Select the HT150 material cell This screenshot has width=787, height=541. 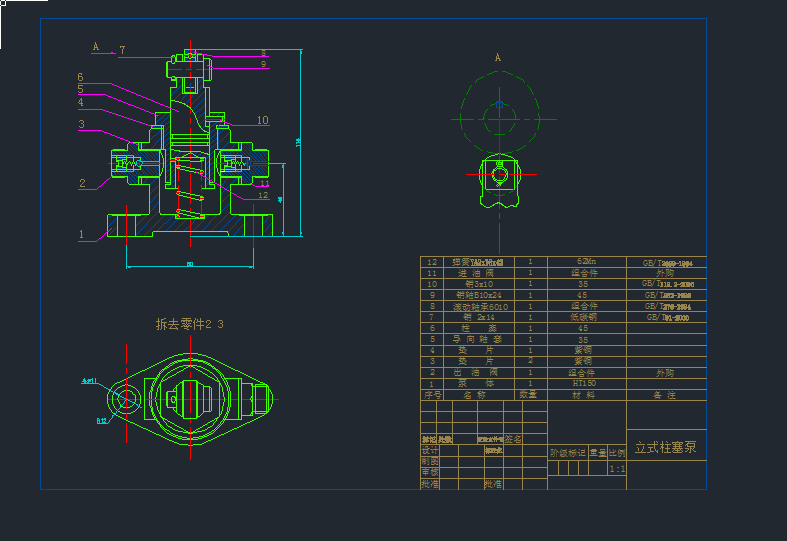point(584,383)
